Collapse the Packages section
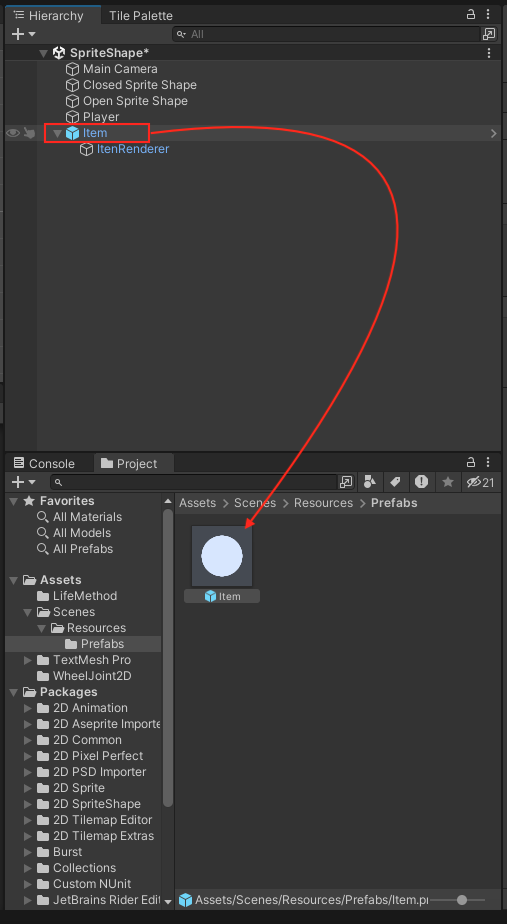The height and width of the screenshot is (924, 507). [x=14, y=692]
